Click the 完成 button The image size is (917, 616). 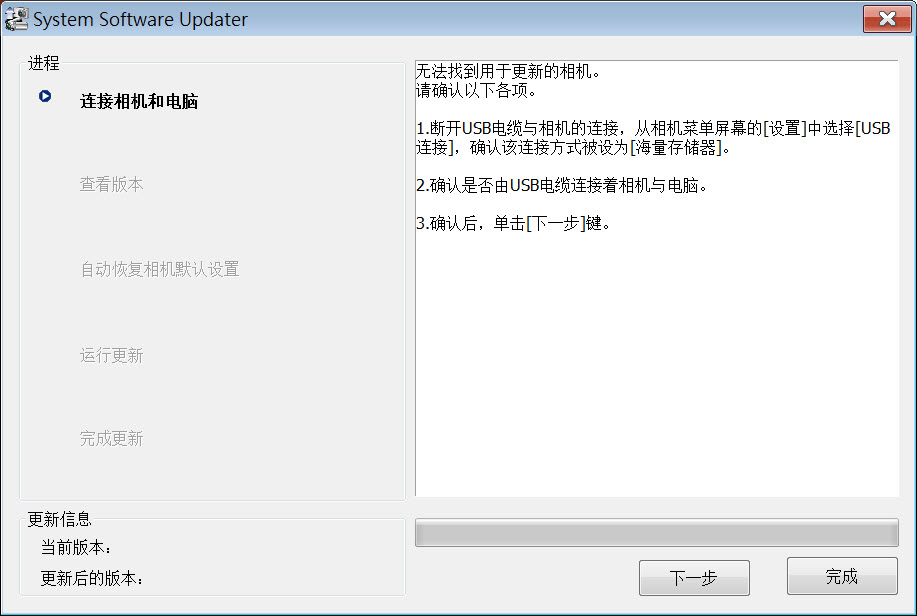click(x=842, y=576)
